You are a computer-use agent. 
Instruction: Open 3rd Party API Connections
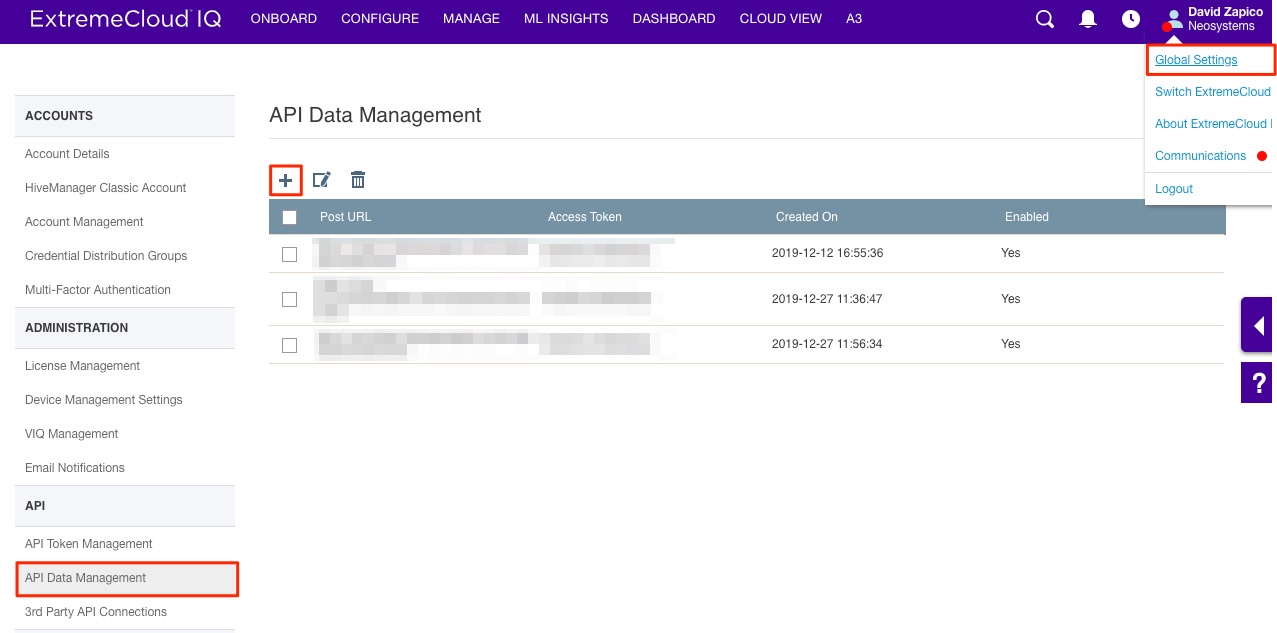coord(96,612)
